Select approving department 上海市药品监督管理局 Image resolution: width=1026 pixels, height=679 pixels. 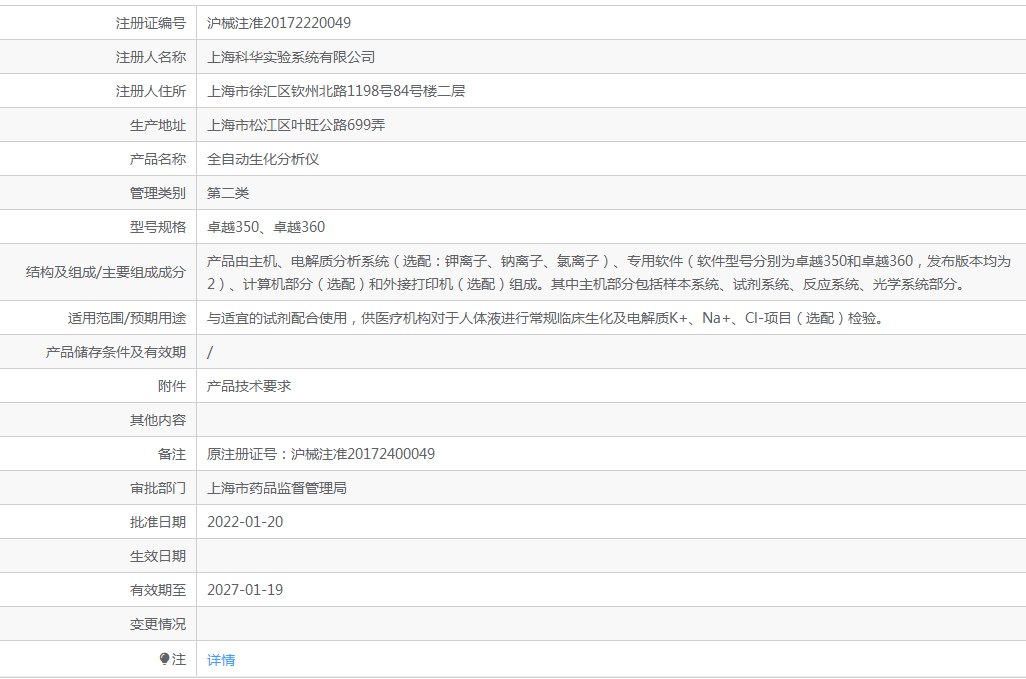pyautogui.click(x=277, y=488)
